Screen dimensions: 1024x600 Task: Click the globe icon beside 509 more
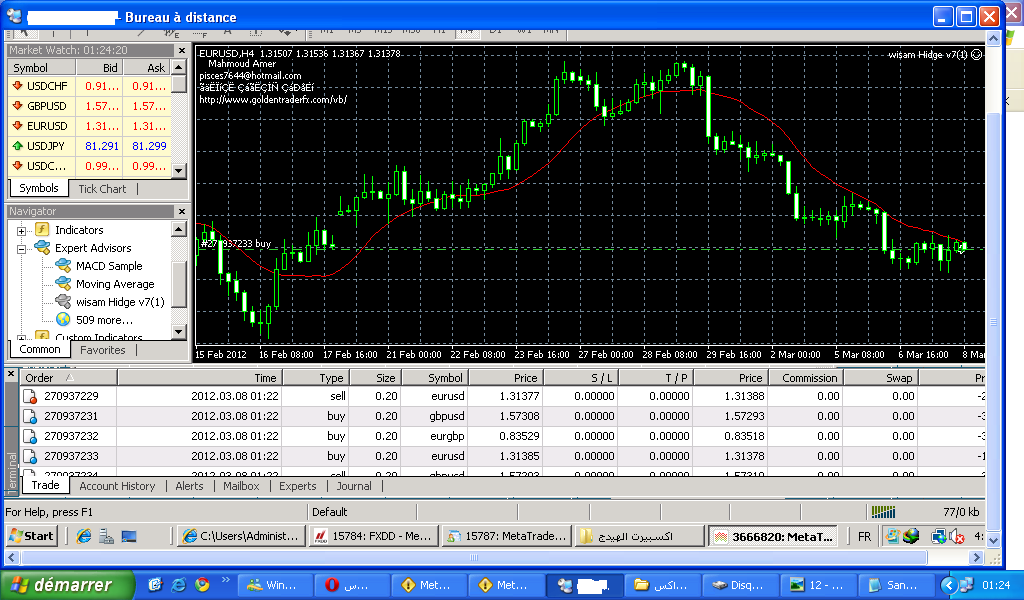63,319
